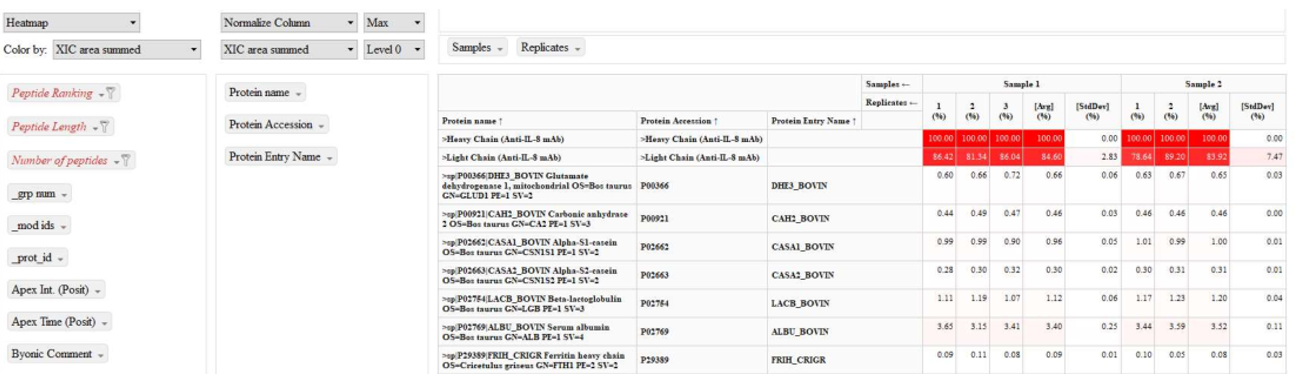Select the Sample 1 column group header

(x=1021, y=85)
